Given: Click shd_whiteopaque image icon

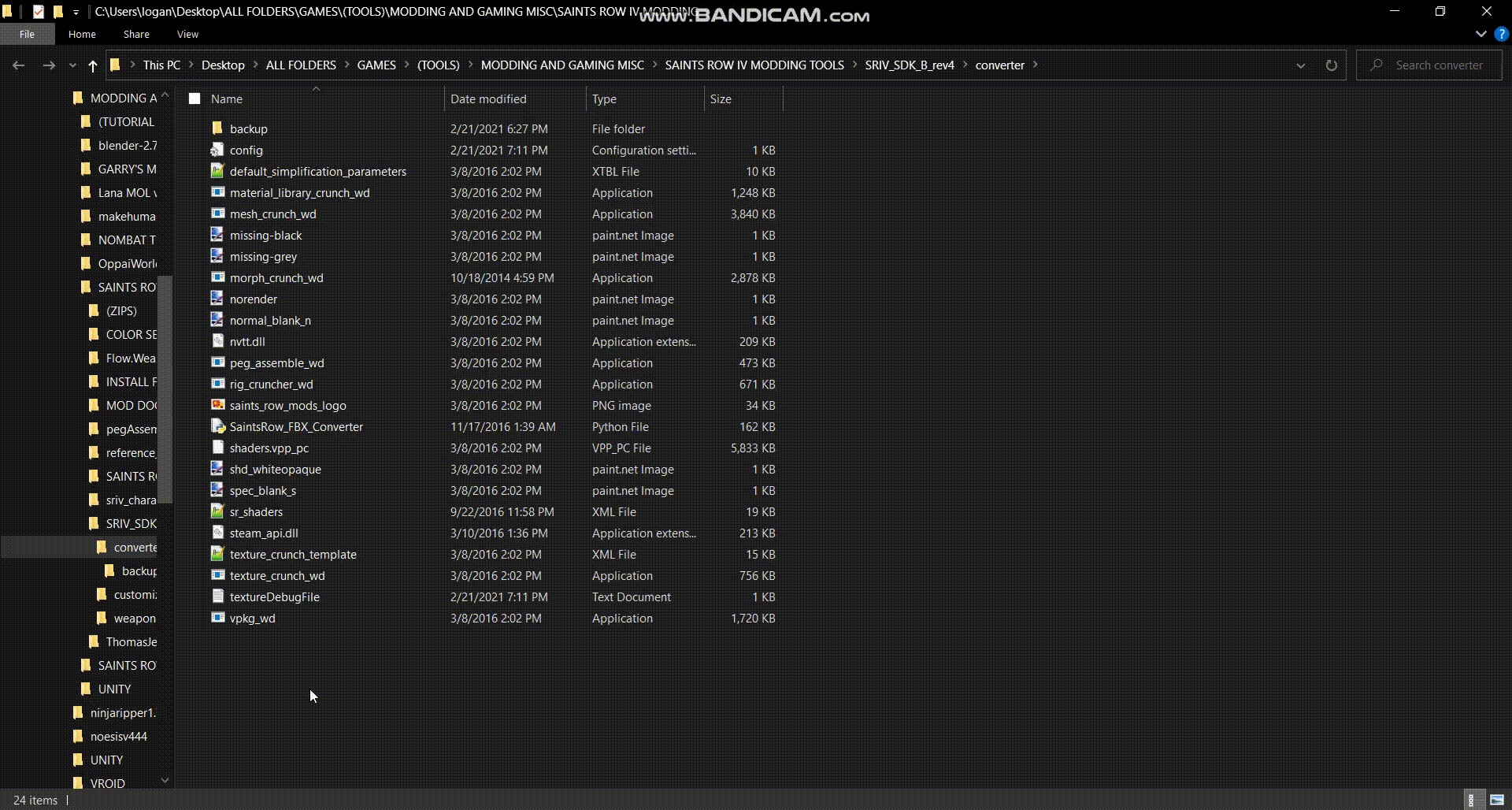Looking at the screenshot, I should point(217,469).
